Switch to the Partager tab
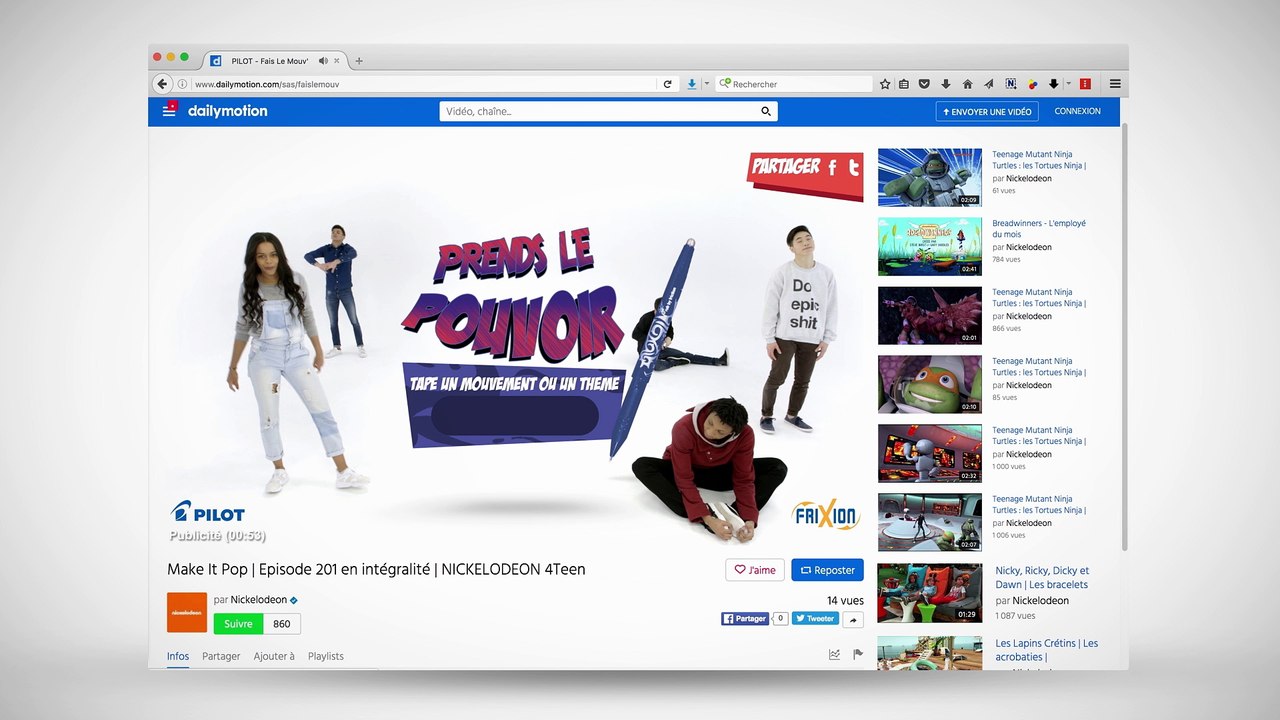Screen dimensions: 1280x720 [x=221, y=656]
